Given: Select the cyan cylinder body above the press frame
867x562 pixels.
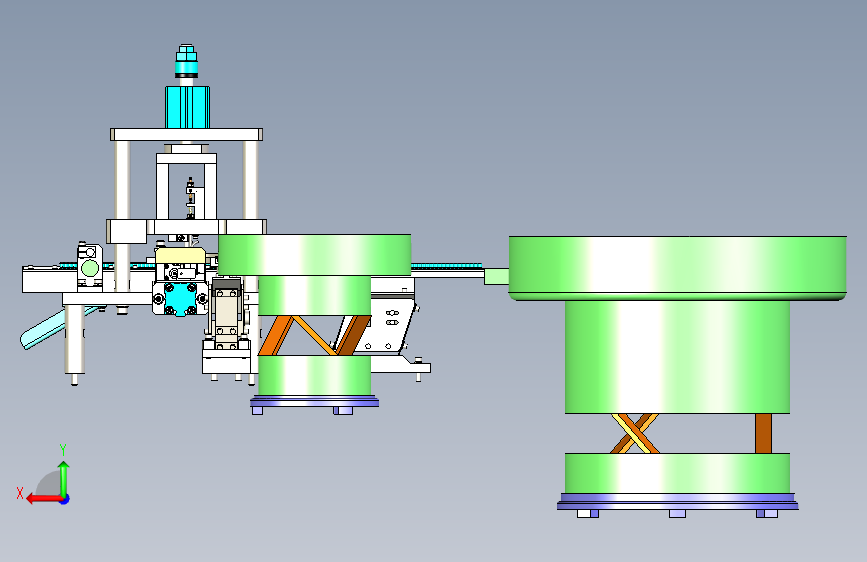Looking at the screenshot, I should pos(187,107).
